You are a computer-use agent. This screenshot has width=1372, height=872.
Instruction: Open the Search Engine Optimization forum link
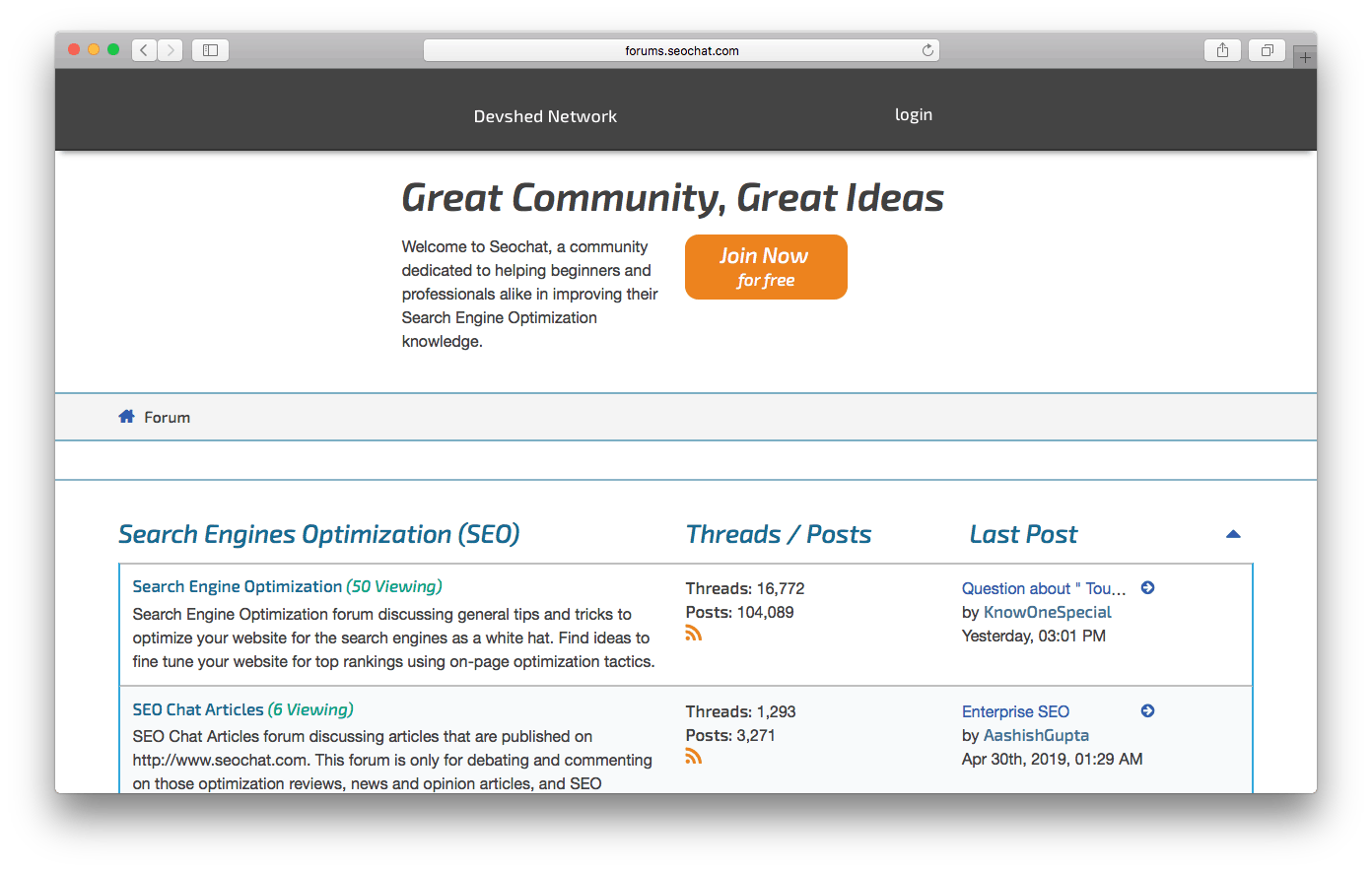(238, 586)
